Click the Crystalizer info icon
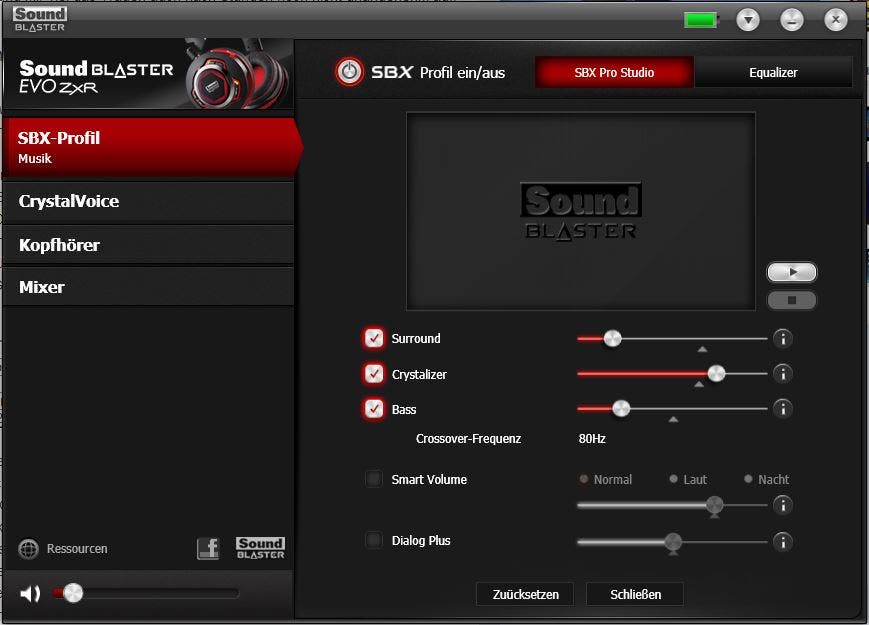869x625 pixels. (x=783, y=373)
